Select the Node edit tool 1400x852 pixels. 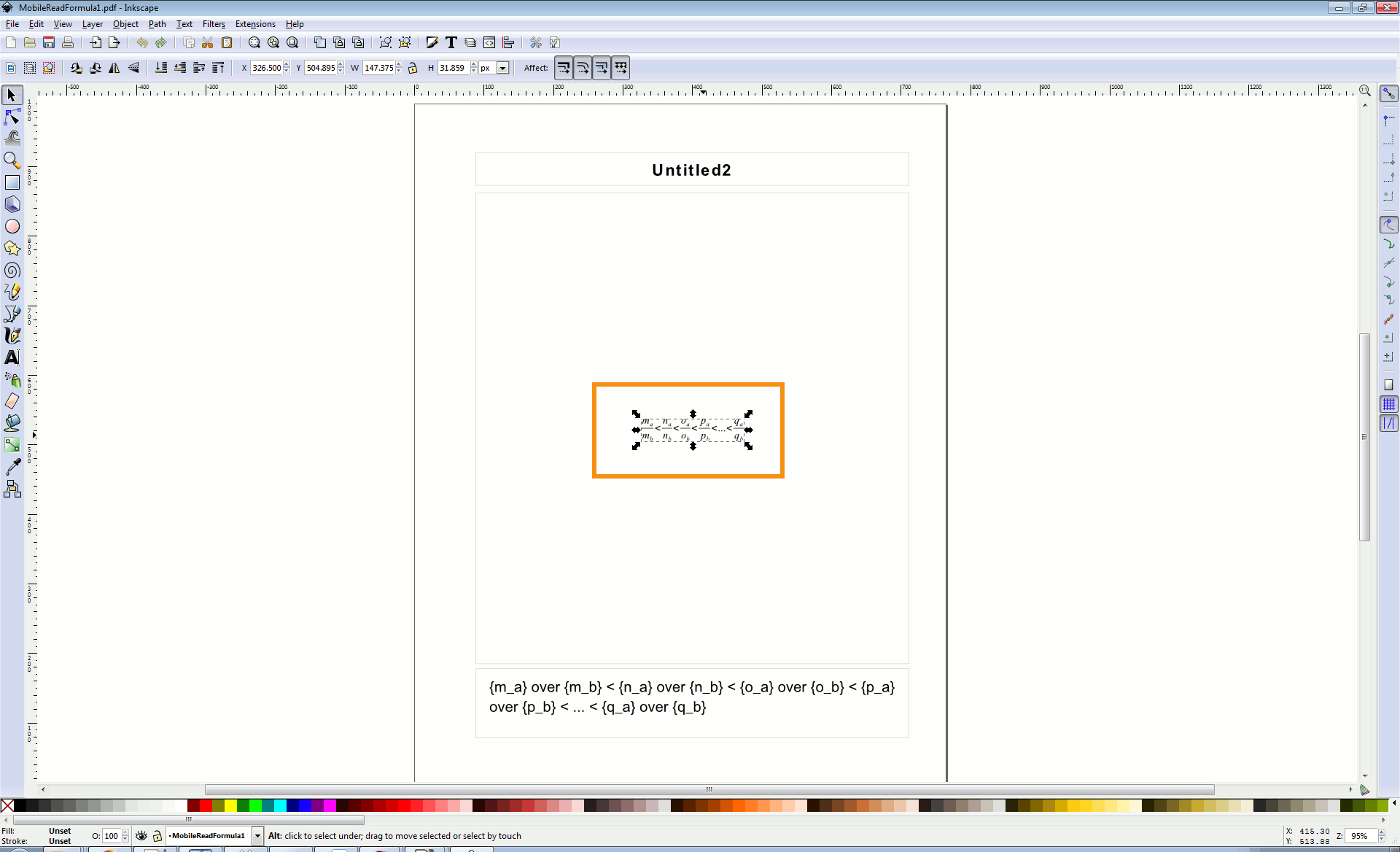(12, 117)
